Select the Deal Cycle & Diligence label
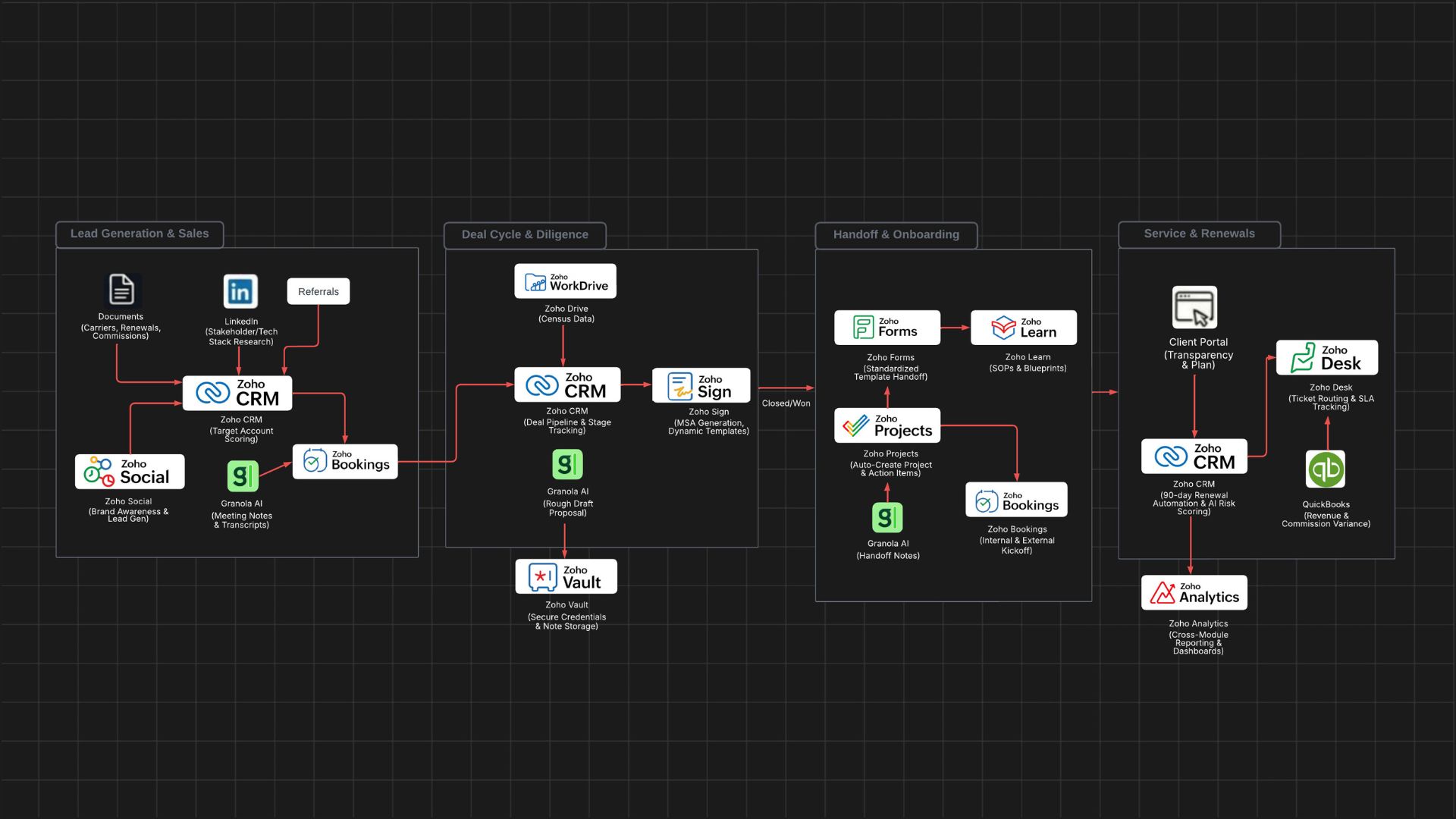Viewport: 1456px width, 819px height. tap(525, 235)
